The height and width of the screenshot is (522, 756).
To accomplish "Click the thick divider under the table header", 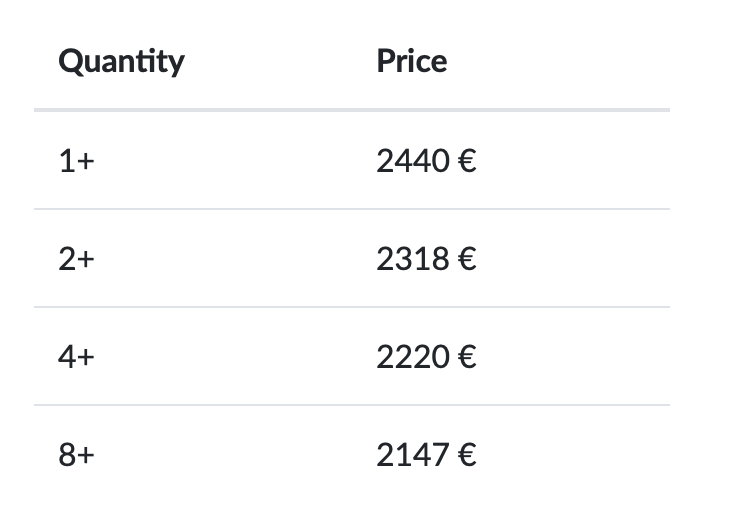I will coord(352,110).
